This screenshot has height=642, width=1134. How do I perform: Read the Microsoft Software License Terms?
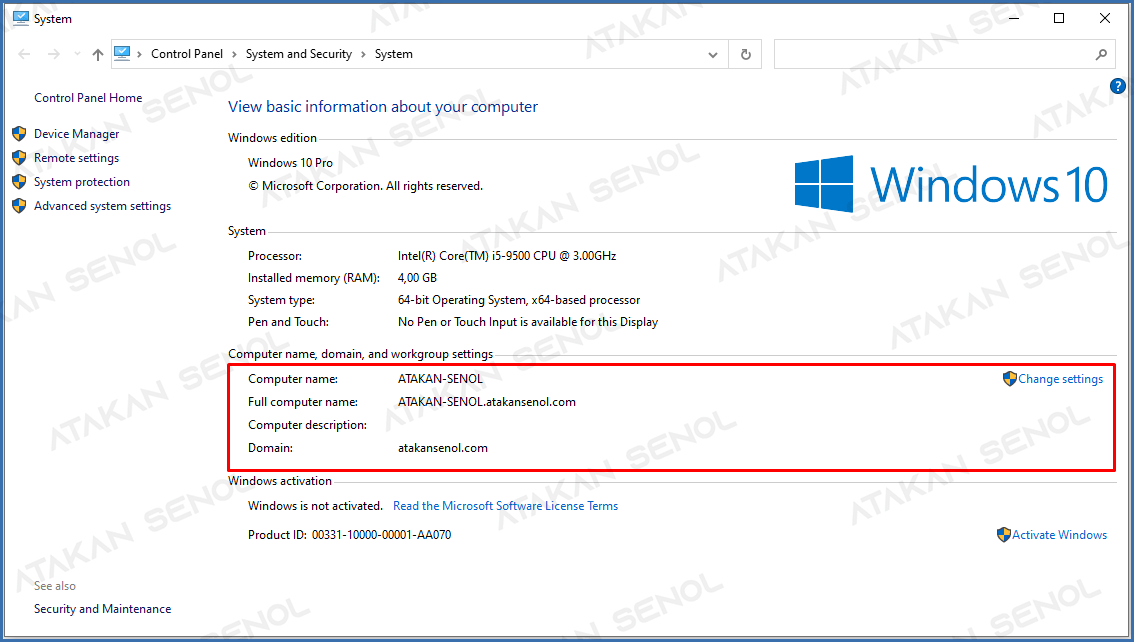[x=506, y=506]
